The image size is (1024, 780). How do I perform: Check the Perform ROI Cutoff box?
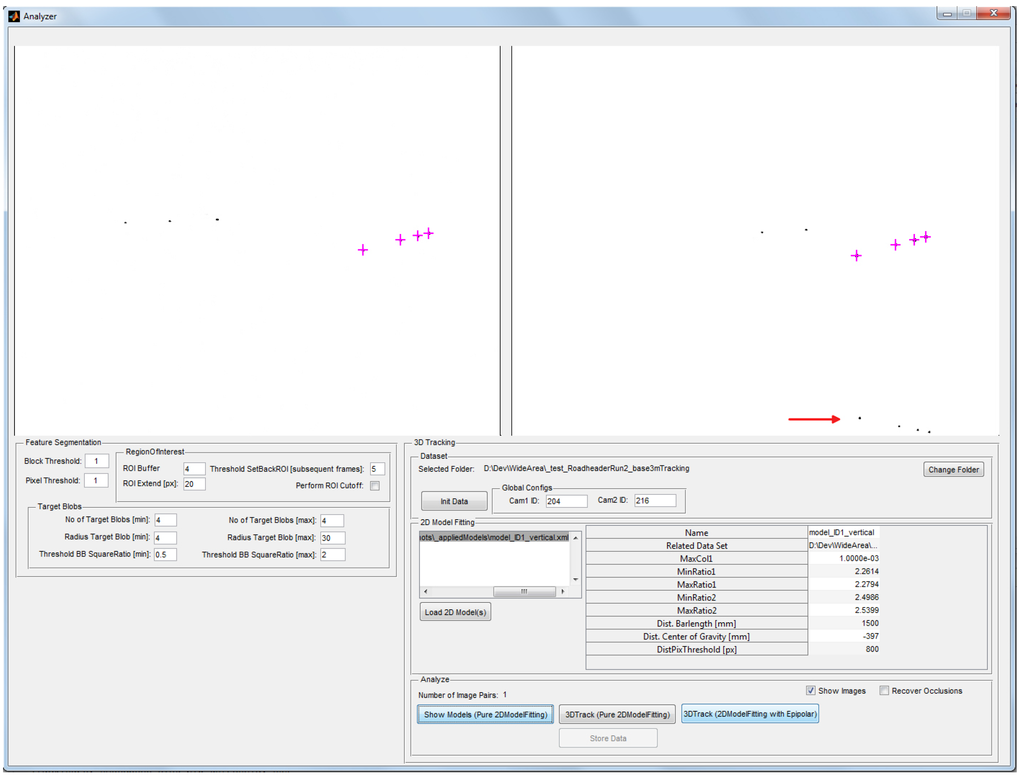click(375, 486)
